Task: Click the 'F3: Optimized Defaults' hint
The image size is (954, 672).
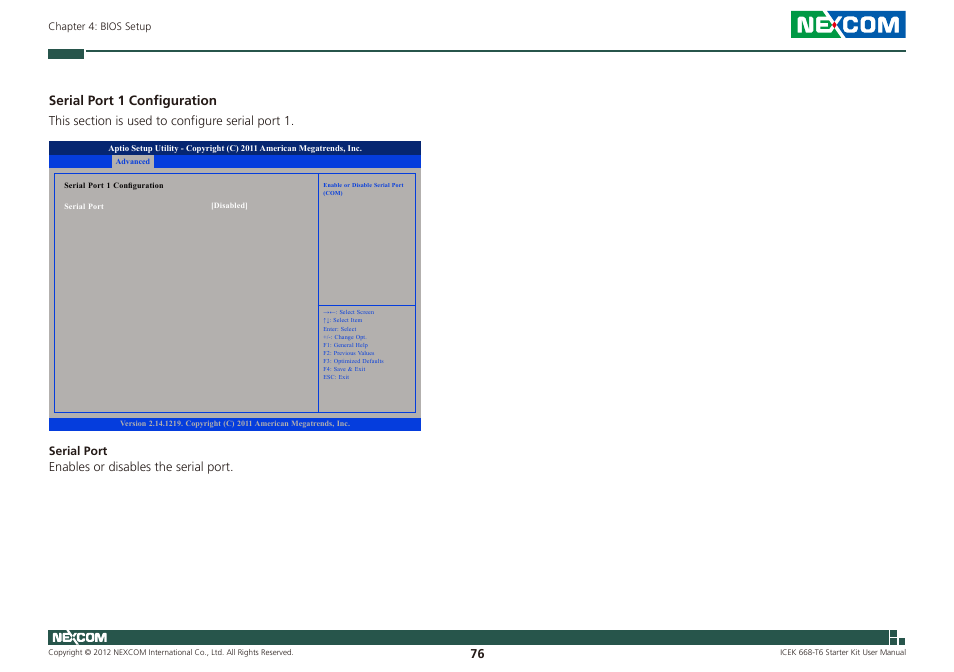Action: [353, 361]
